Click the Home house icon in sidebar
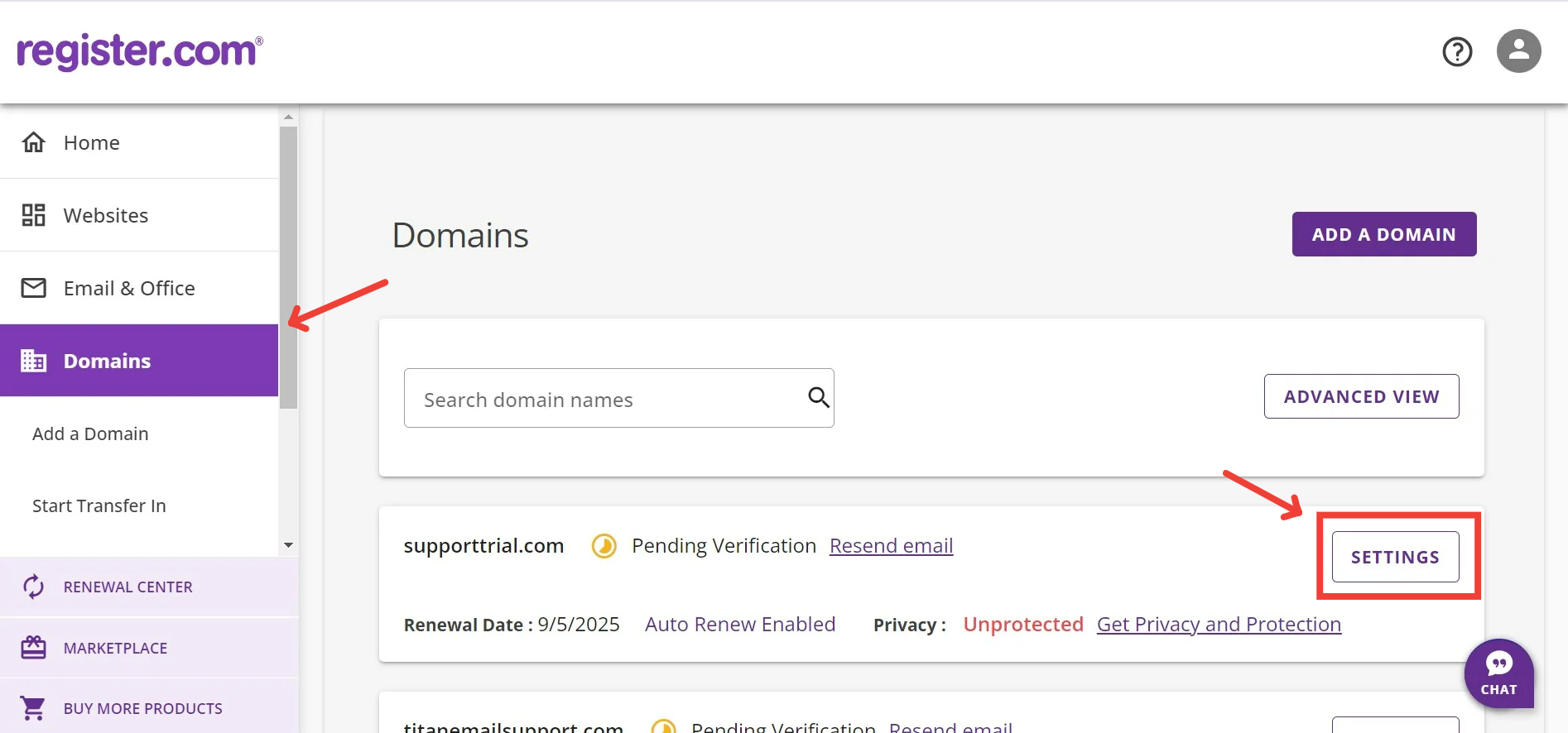The image size is (1568, 733). (33, 142)
